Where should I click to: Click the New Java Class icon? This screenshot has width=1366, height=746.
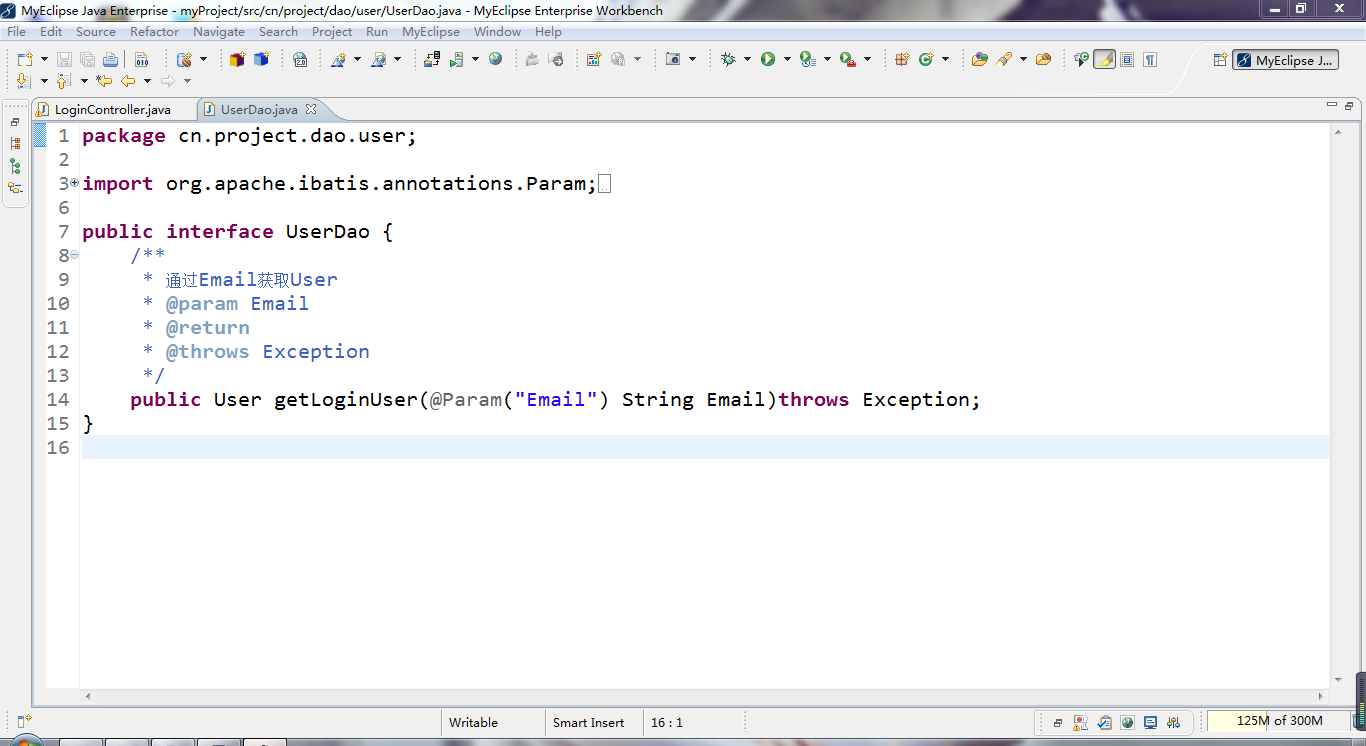pos(926,60)
